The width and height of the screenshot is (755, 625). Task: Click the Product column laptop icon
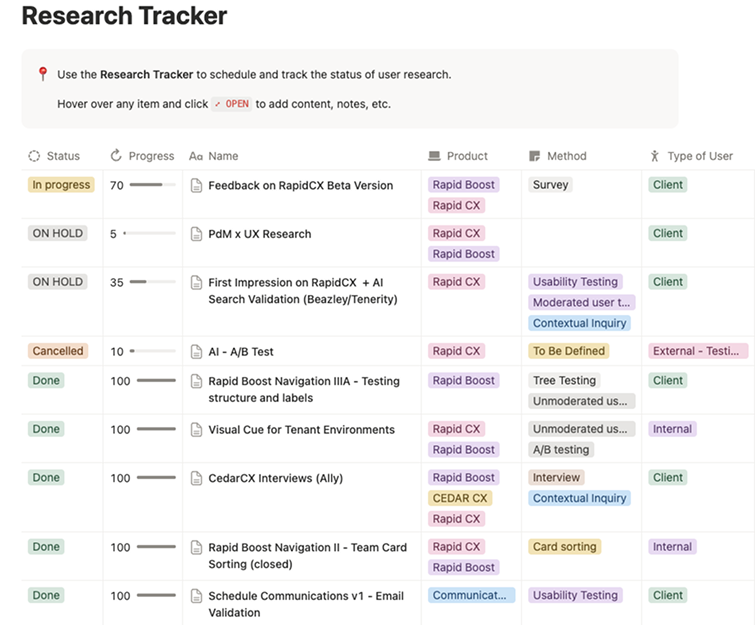(x=434, y=156)
